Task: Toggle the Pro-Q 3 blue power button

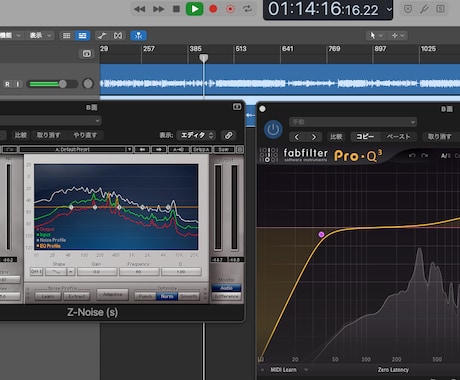Action: pyautogui.click(x=273, y=130)
